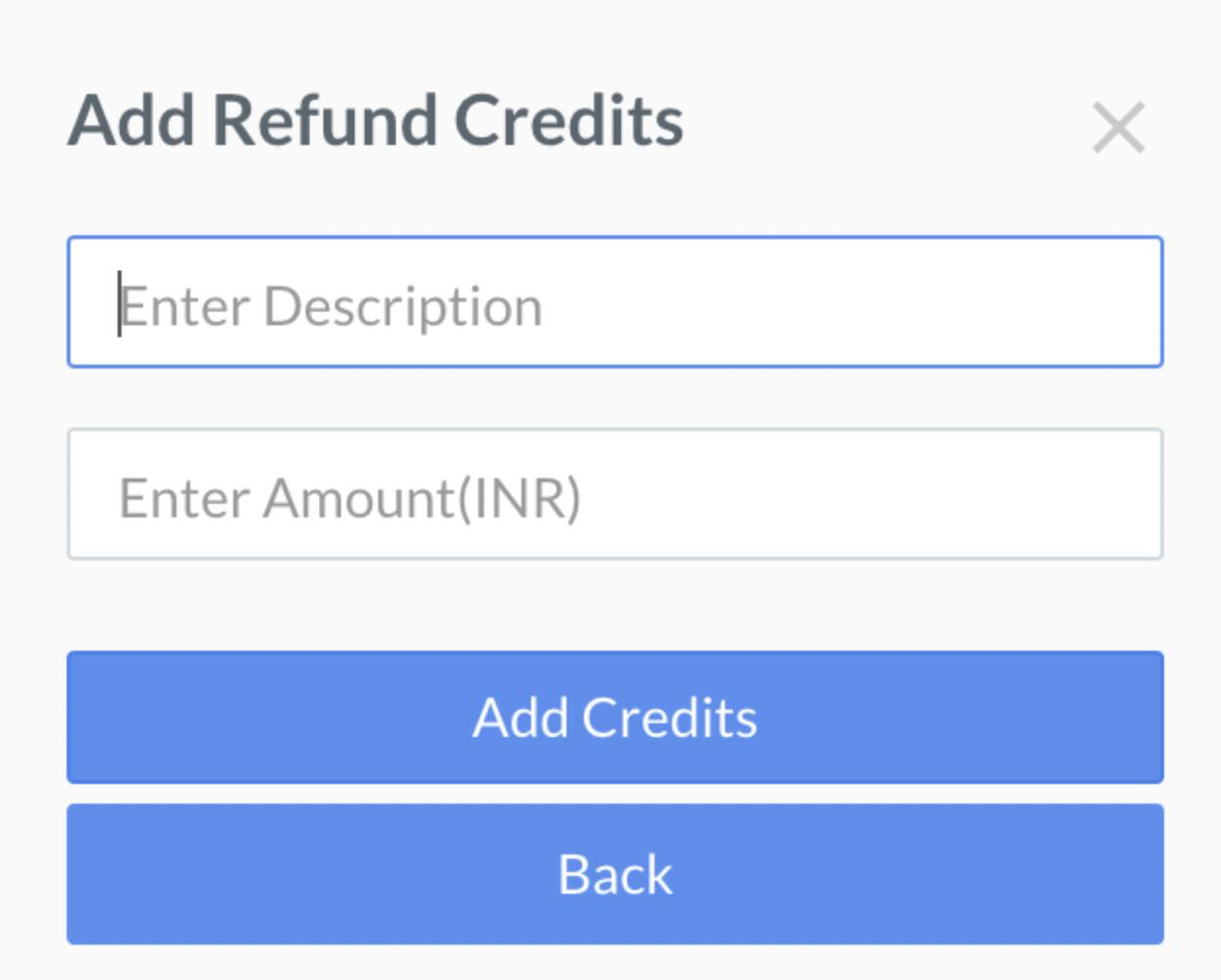Click the Enter Amount(INR) field
Viewport: 1221px width, 980px height.
point(614,495)
